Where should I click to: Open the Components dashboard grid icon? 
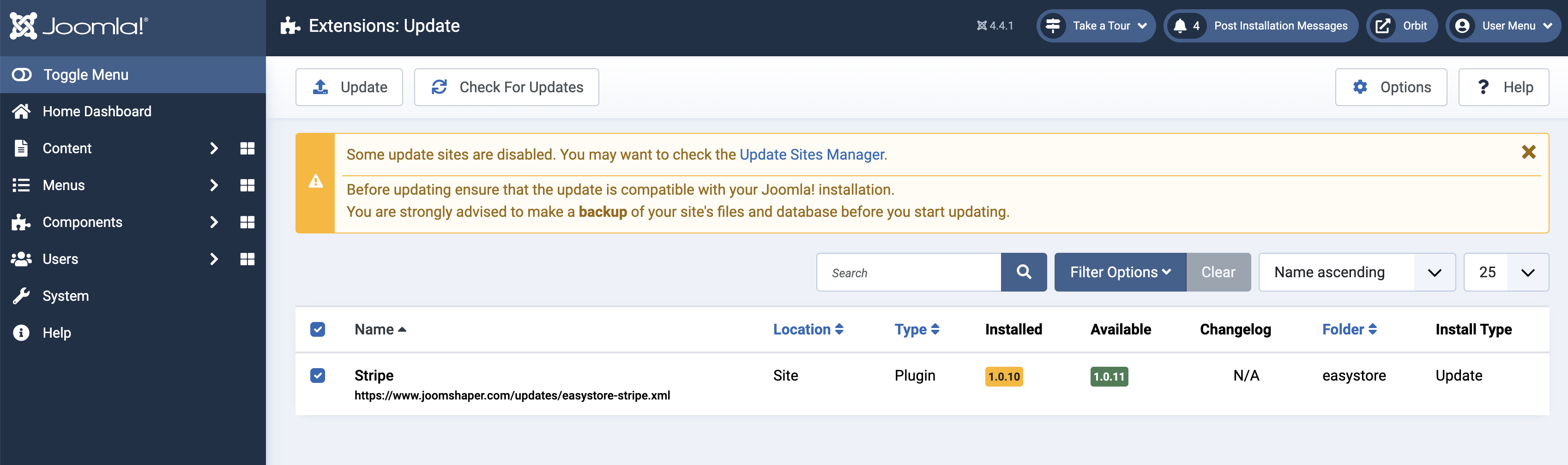point(247,222)
